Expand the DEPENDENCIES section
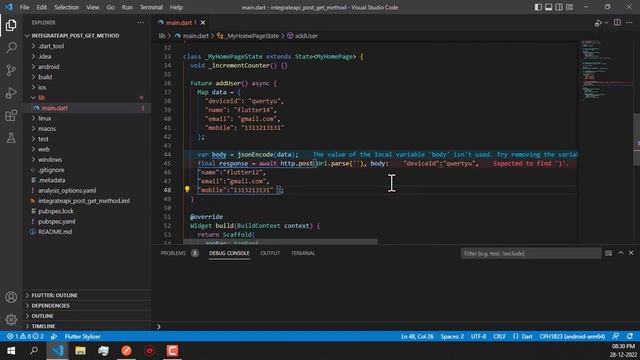The image size is (640, 360). pyautogui.click(x=50, y=305)
